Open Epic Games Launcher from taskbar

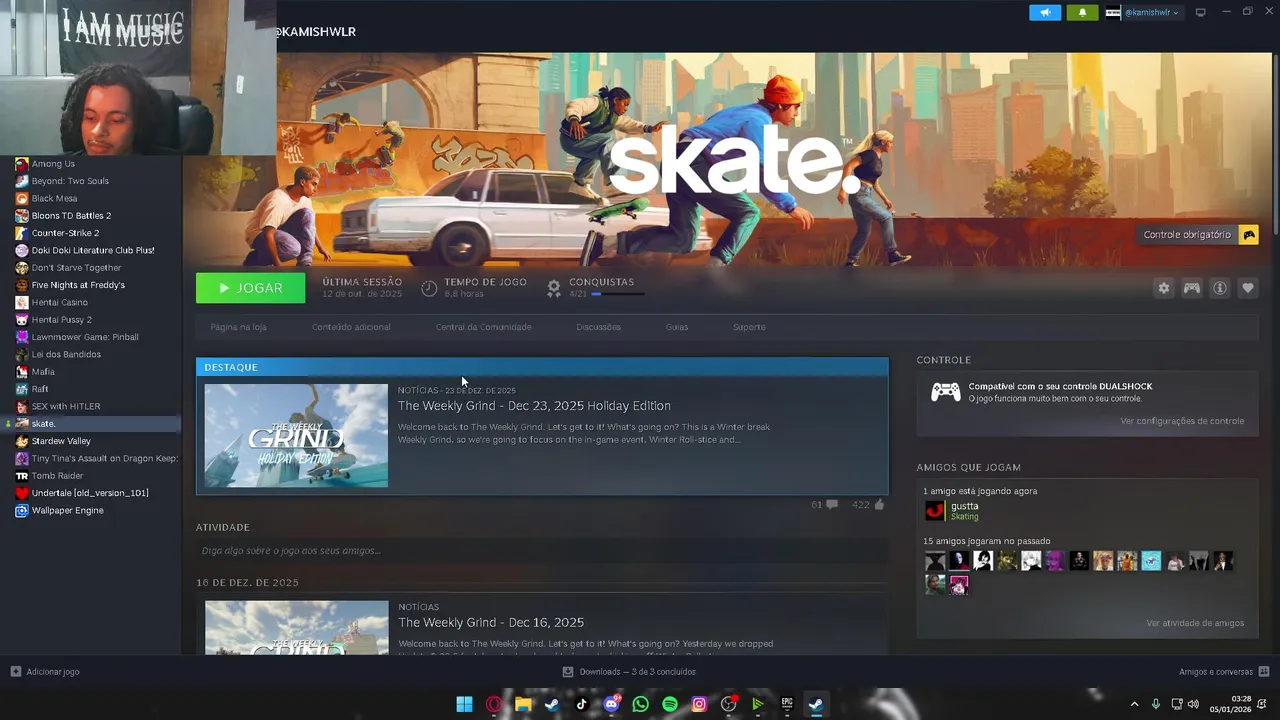[x=787, y=704]
